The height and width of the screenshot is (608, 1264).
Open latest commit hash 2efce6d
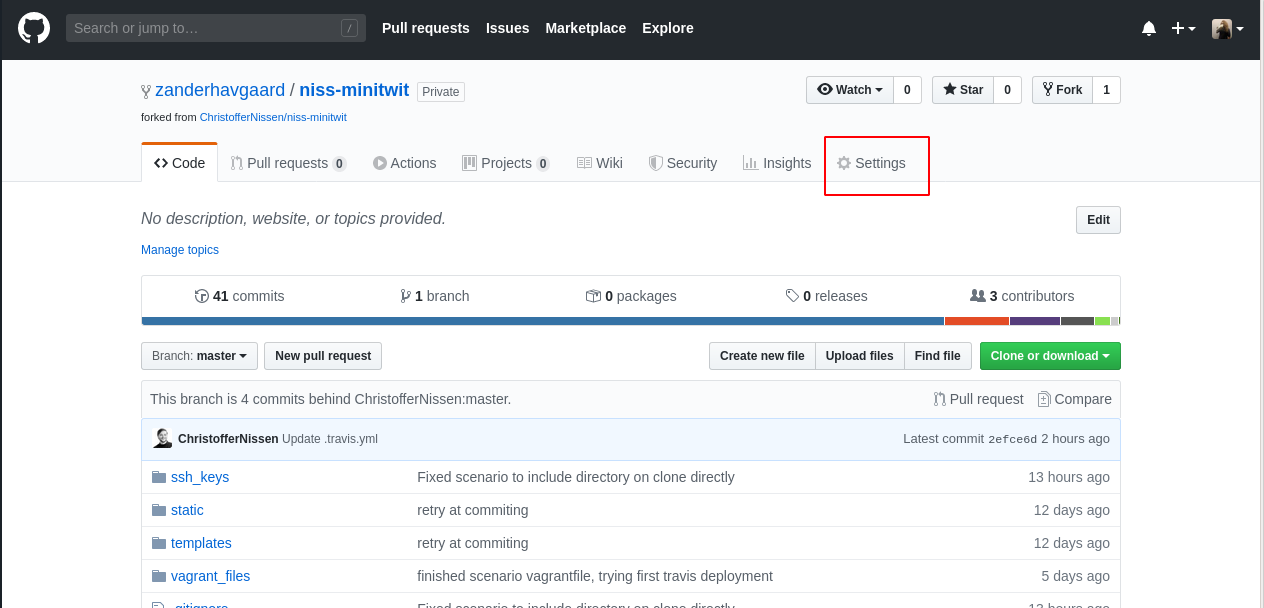1013,439
